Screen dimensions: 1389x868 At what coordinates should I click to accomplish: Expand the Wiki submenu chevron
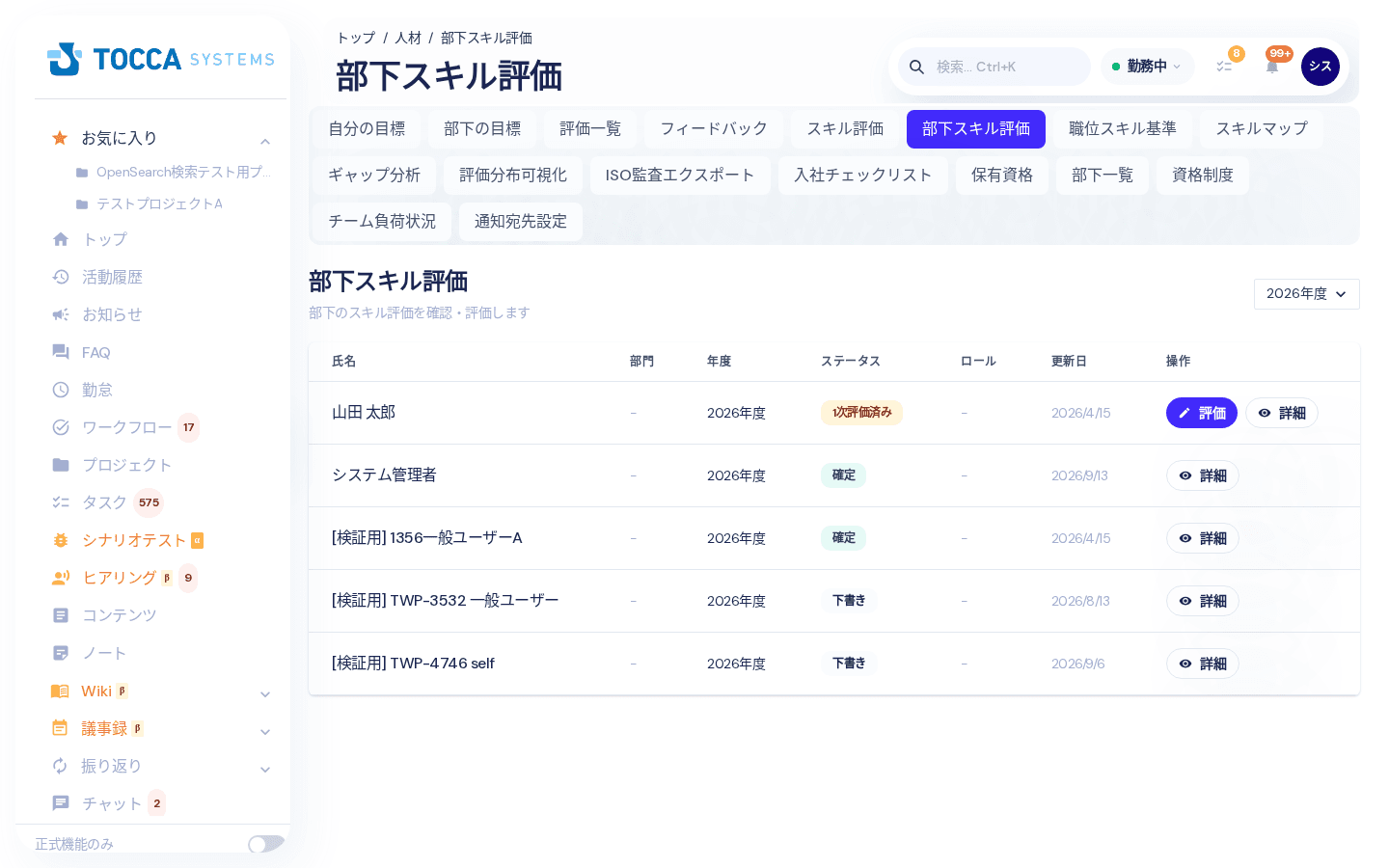pos(265,693)
